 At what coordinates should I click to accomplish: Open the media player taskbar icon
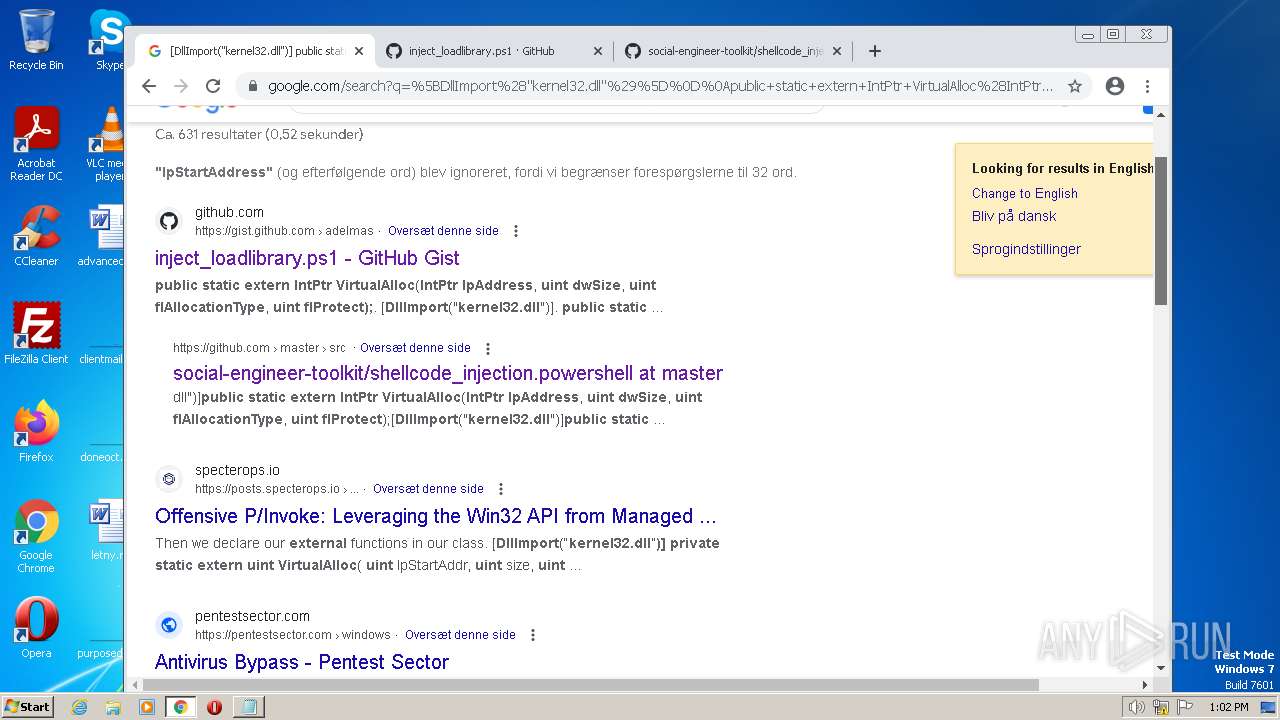pyautogui.click(x=147, y=707)
